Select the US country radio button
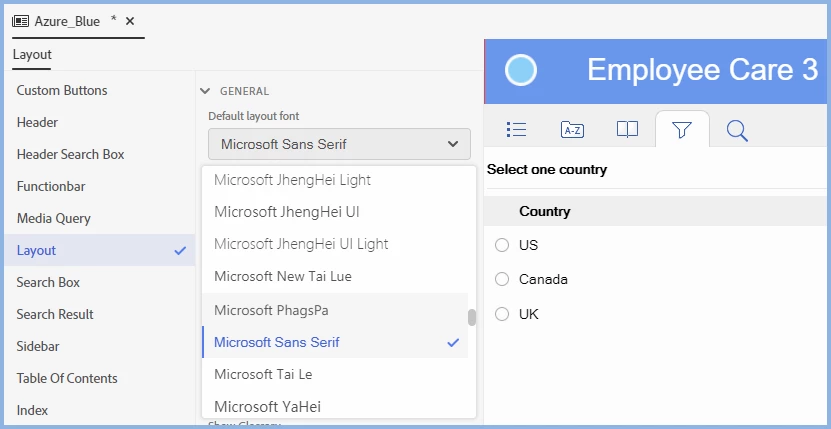 [502, 246]
